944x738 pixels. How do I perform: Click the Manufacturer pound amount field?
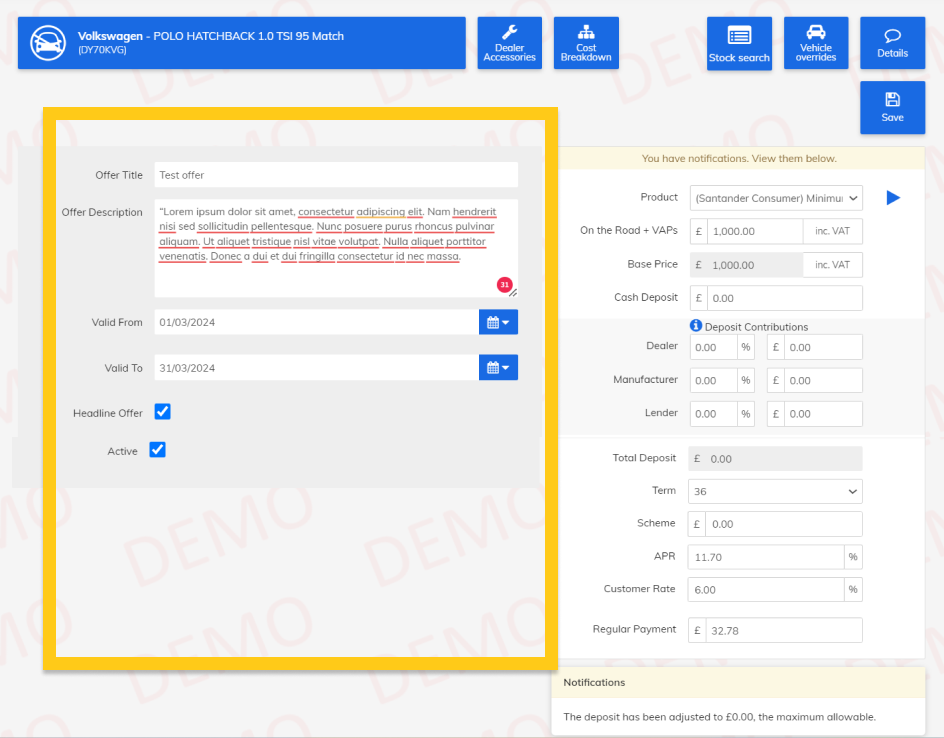[x=823, y=380]
